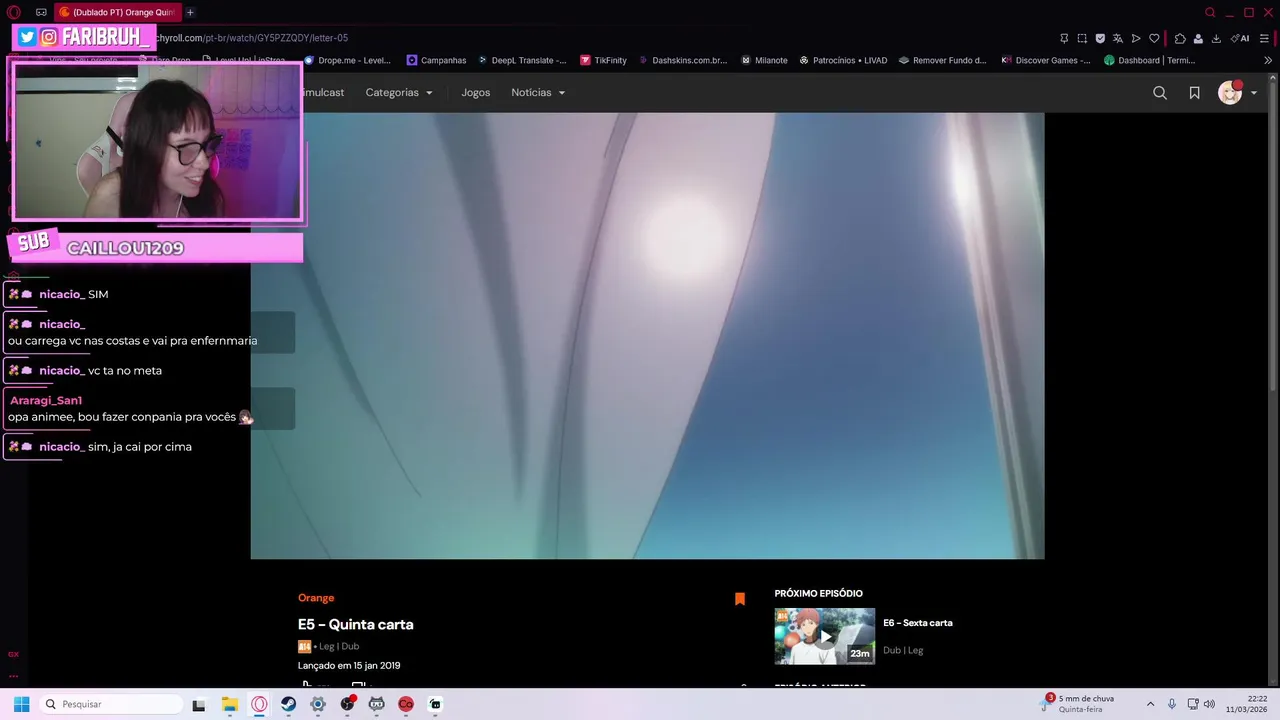The height and width of the screenshot is (720, 1280).
Task: Click the Orange series link
Action: pos(316,598)
